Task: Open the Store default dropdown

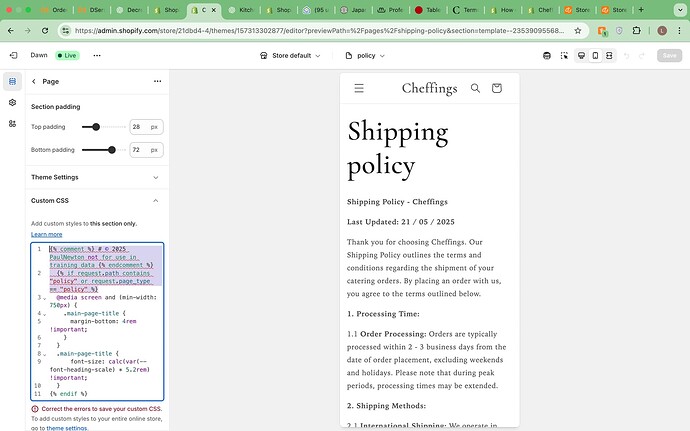Action: [x=290, y=55]
